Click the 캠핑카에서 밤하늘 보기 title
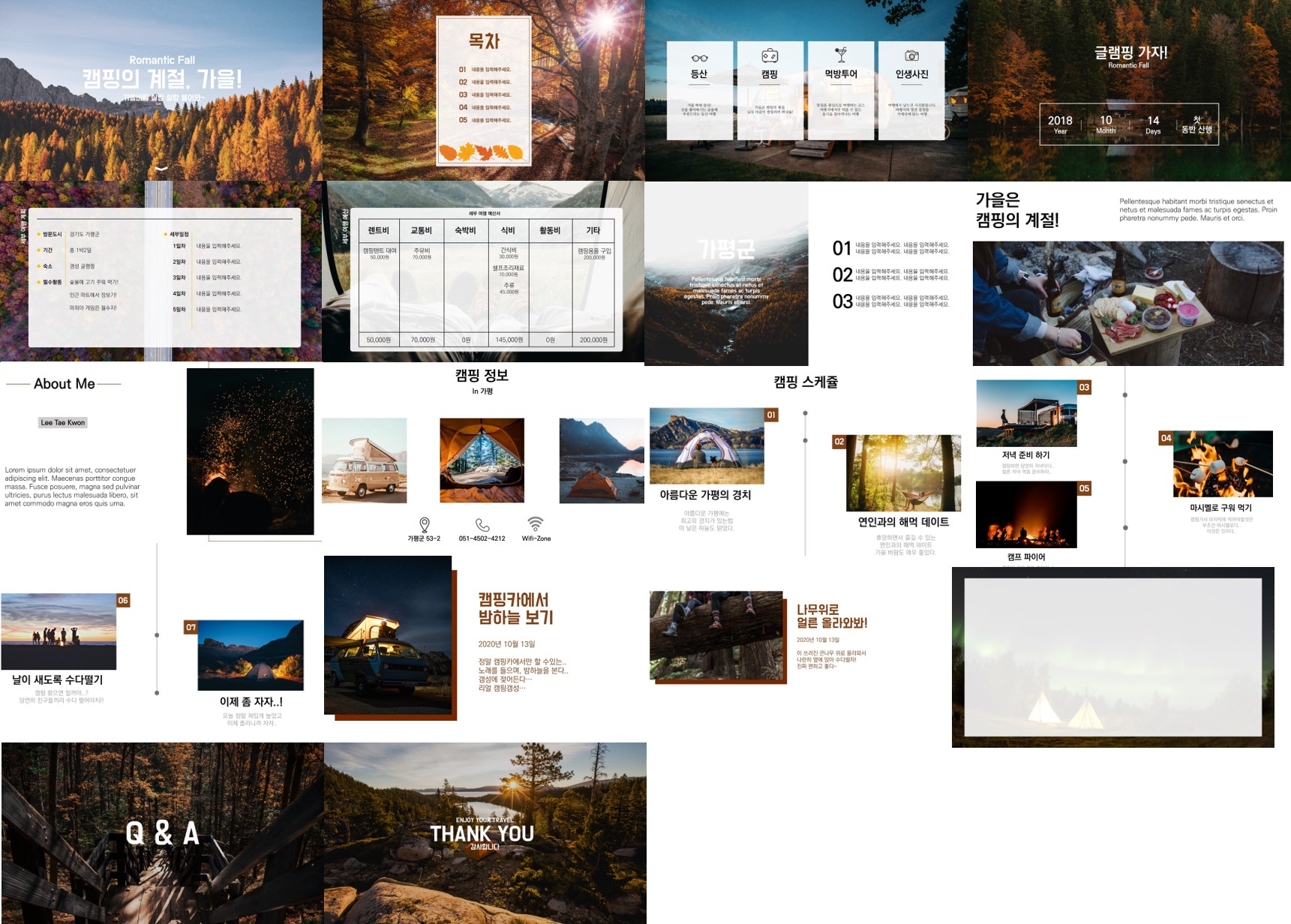This screenshot has width=1291, height=924. click(x=516, y=608)
